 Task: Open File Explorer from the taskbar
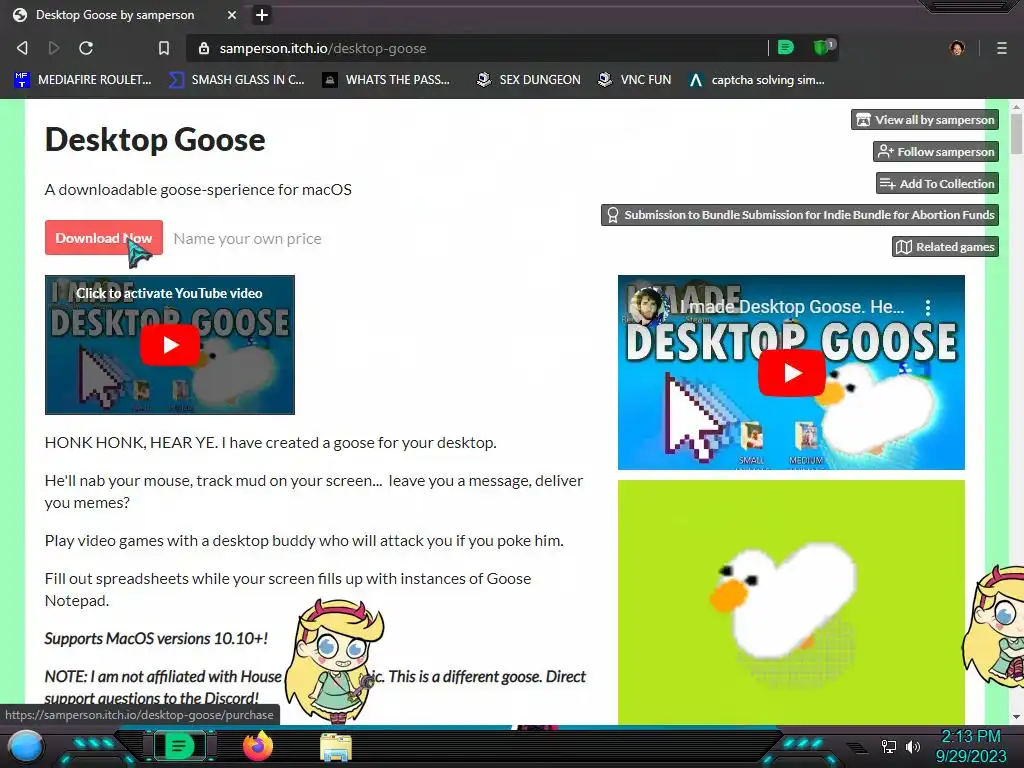(x=336, y=748)
